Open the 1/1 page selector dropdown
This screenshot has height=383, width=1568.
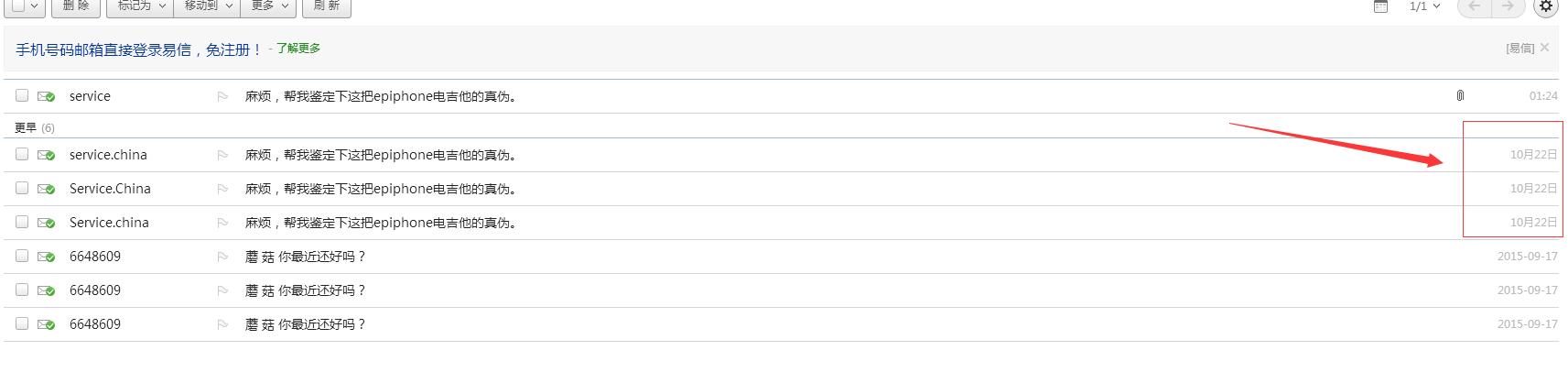coord(1424,6)
